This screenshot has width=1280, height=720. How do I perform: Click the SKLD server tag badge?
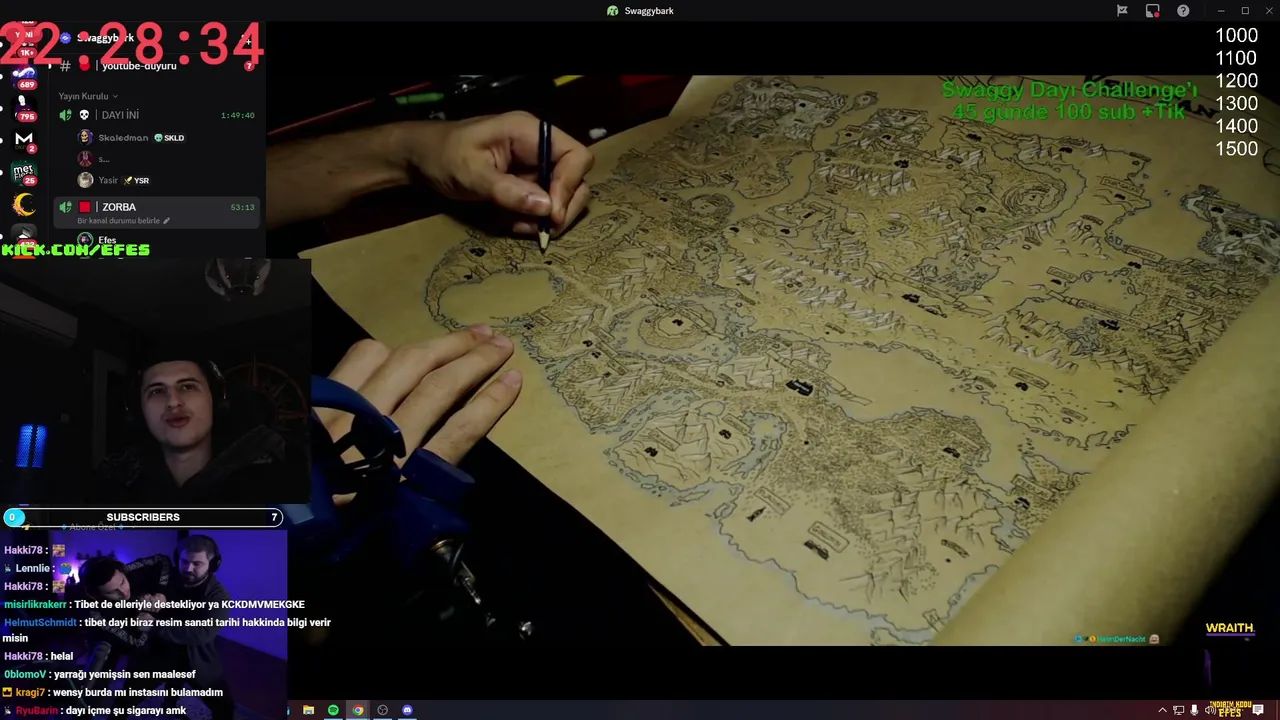[169, 138]
